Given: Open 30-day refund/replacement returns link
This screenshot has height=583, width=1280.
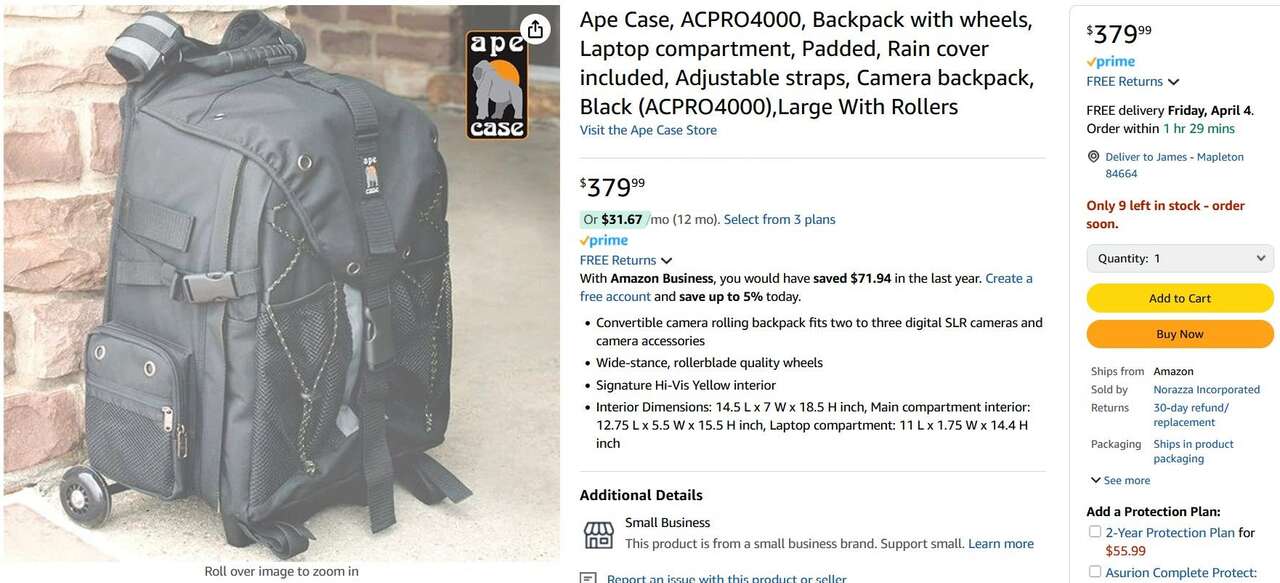Looking at the screenshot, I should coord(1191,415).
